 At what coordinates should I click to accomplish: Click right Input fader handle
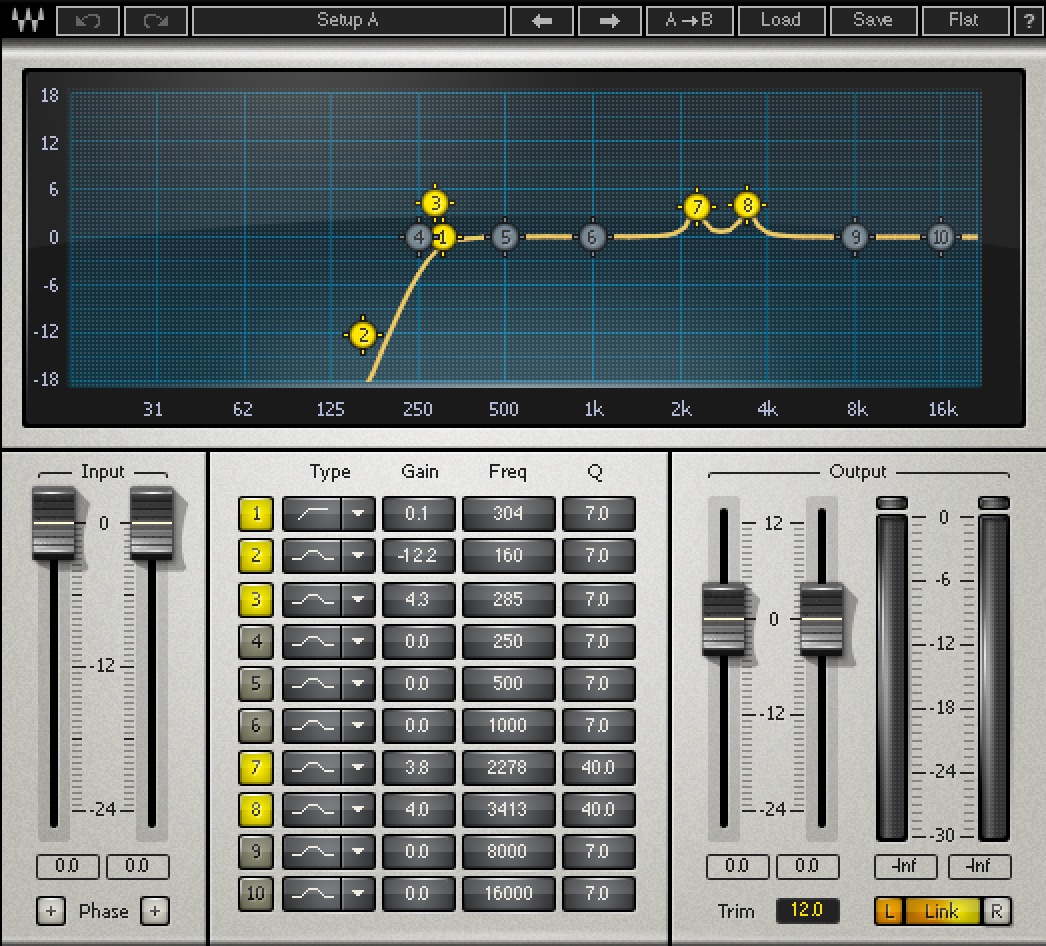point(151,524)
